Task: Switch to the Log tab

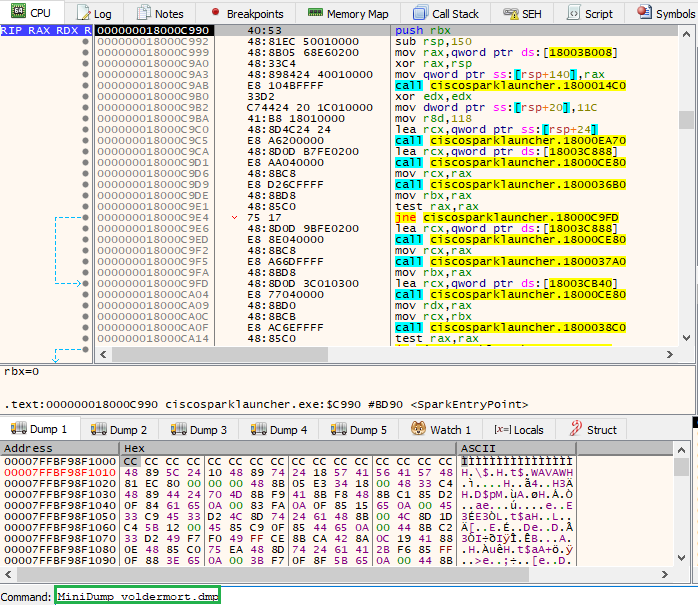Action: [x=94, y=14]
